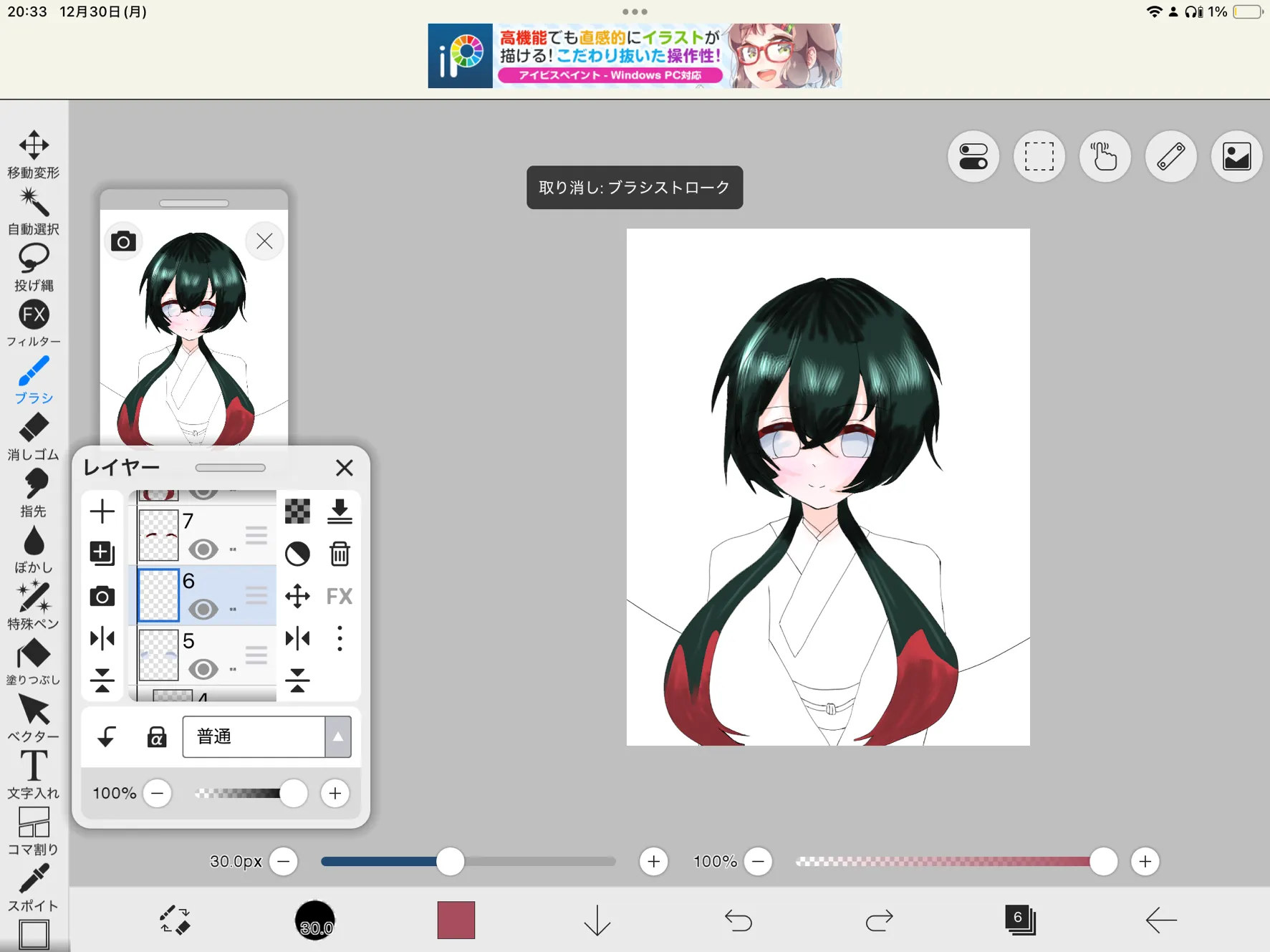Open layer FX filter button

pyautogui.click(x=340, y=596)
